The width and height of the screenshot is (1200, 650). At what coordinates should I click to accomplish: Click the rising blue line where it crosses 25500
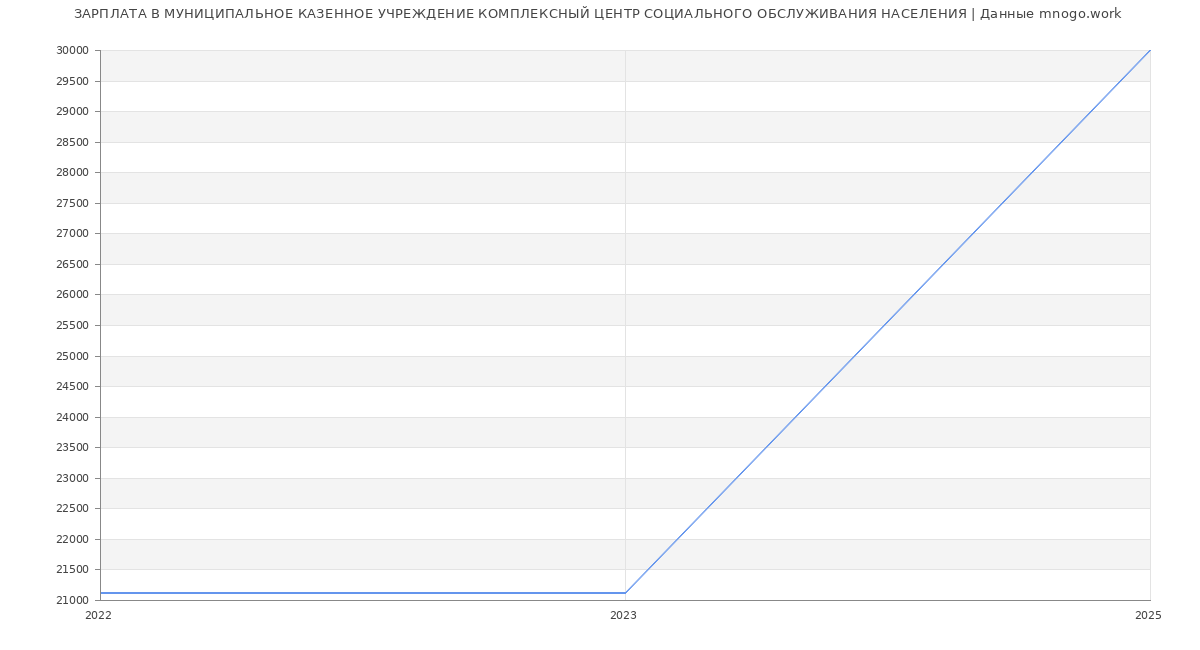point(884,325)
